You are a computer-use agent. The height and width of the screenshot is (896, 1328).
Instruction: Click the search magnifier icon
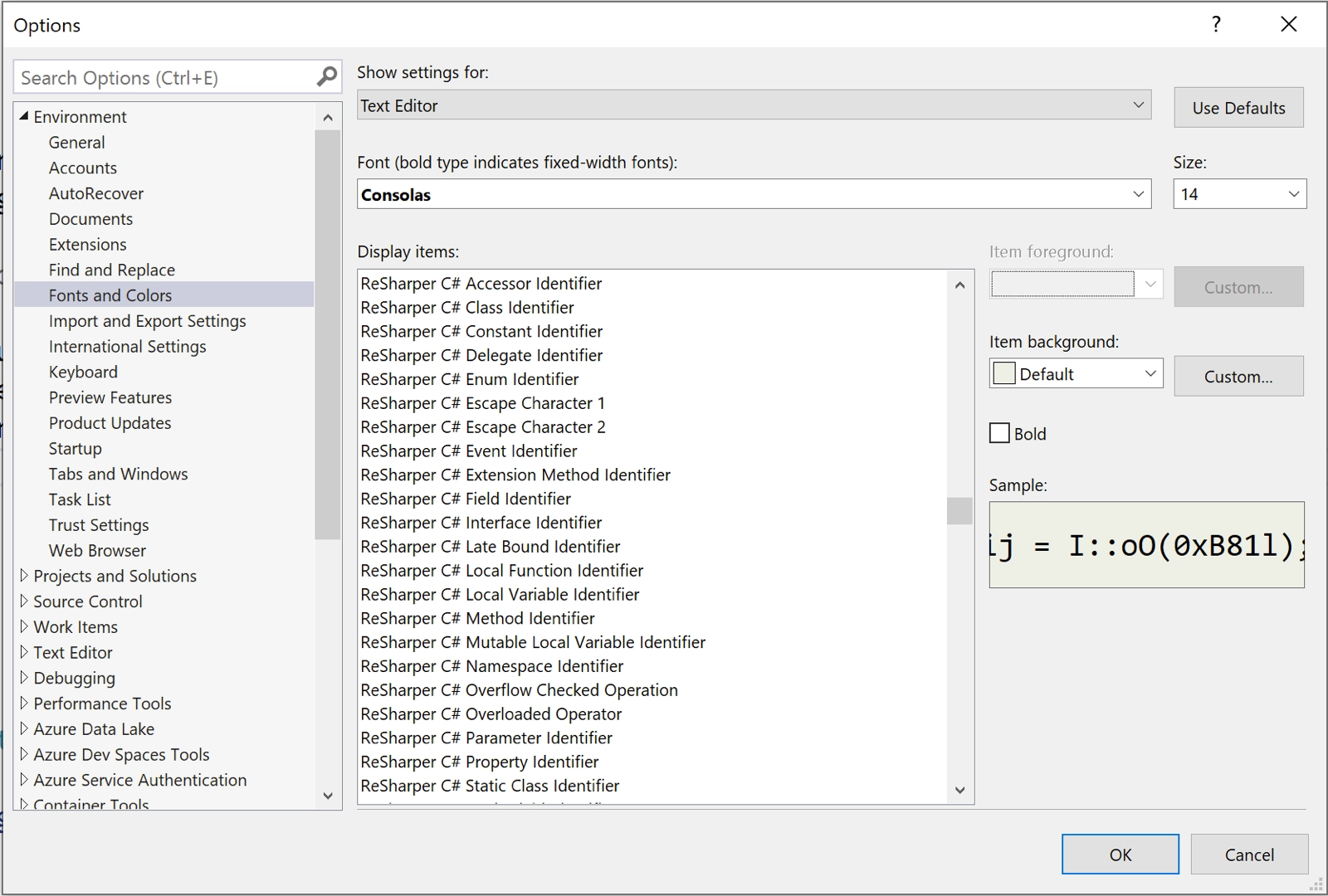coord(327,77)
